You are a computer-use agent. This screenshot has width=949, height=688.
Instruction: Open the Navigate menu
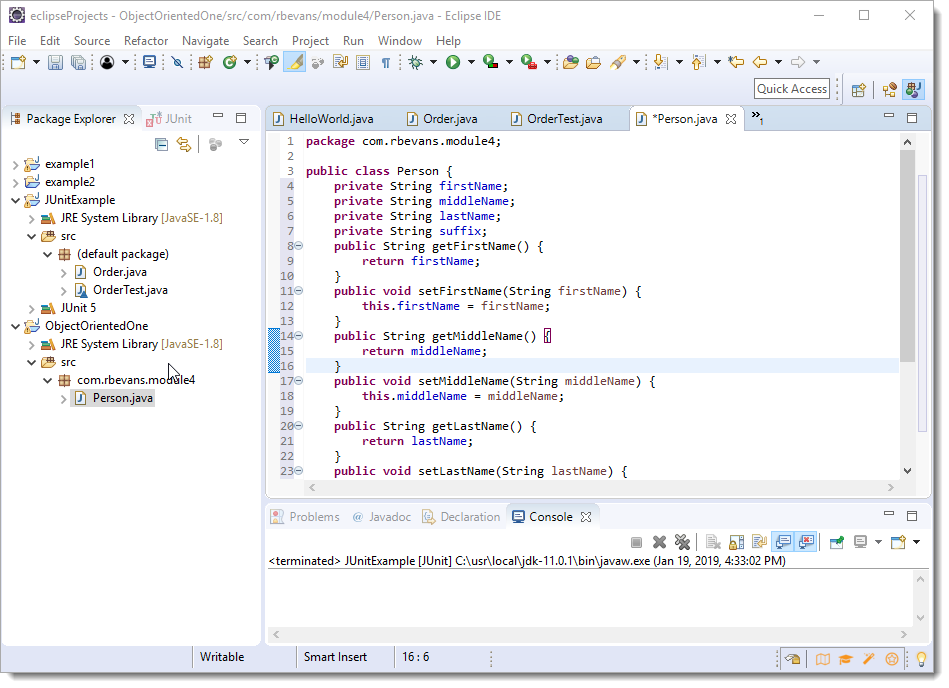(x=206, y=41)
